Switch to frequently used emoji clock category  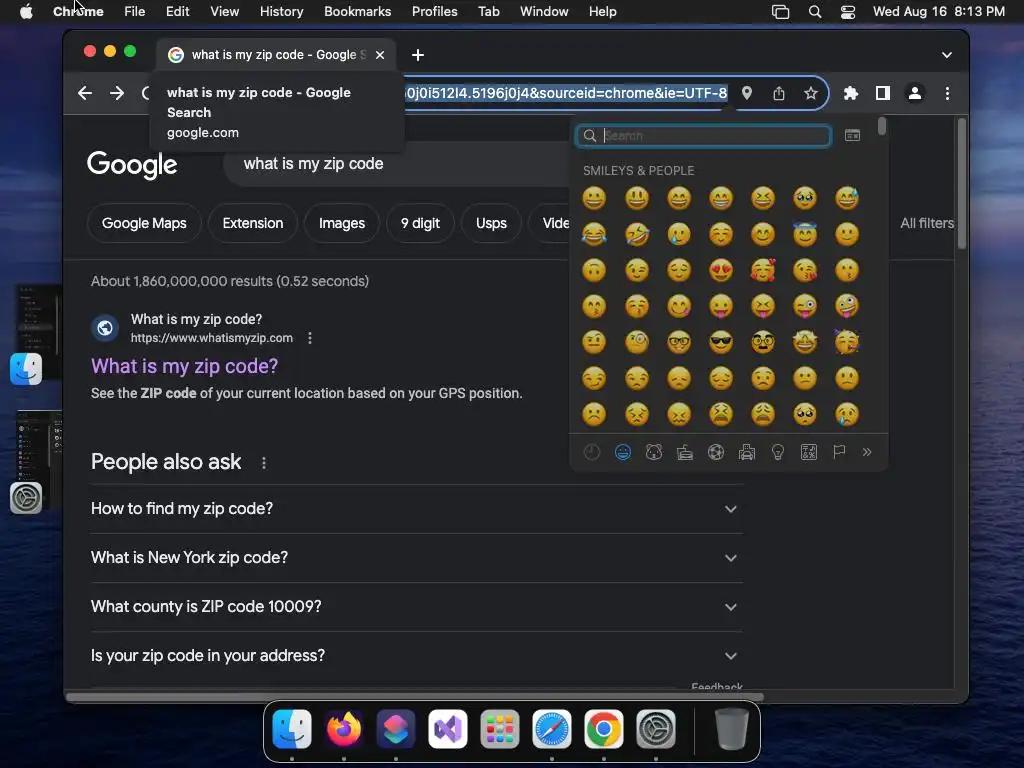(592, 452)
